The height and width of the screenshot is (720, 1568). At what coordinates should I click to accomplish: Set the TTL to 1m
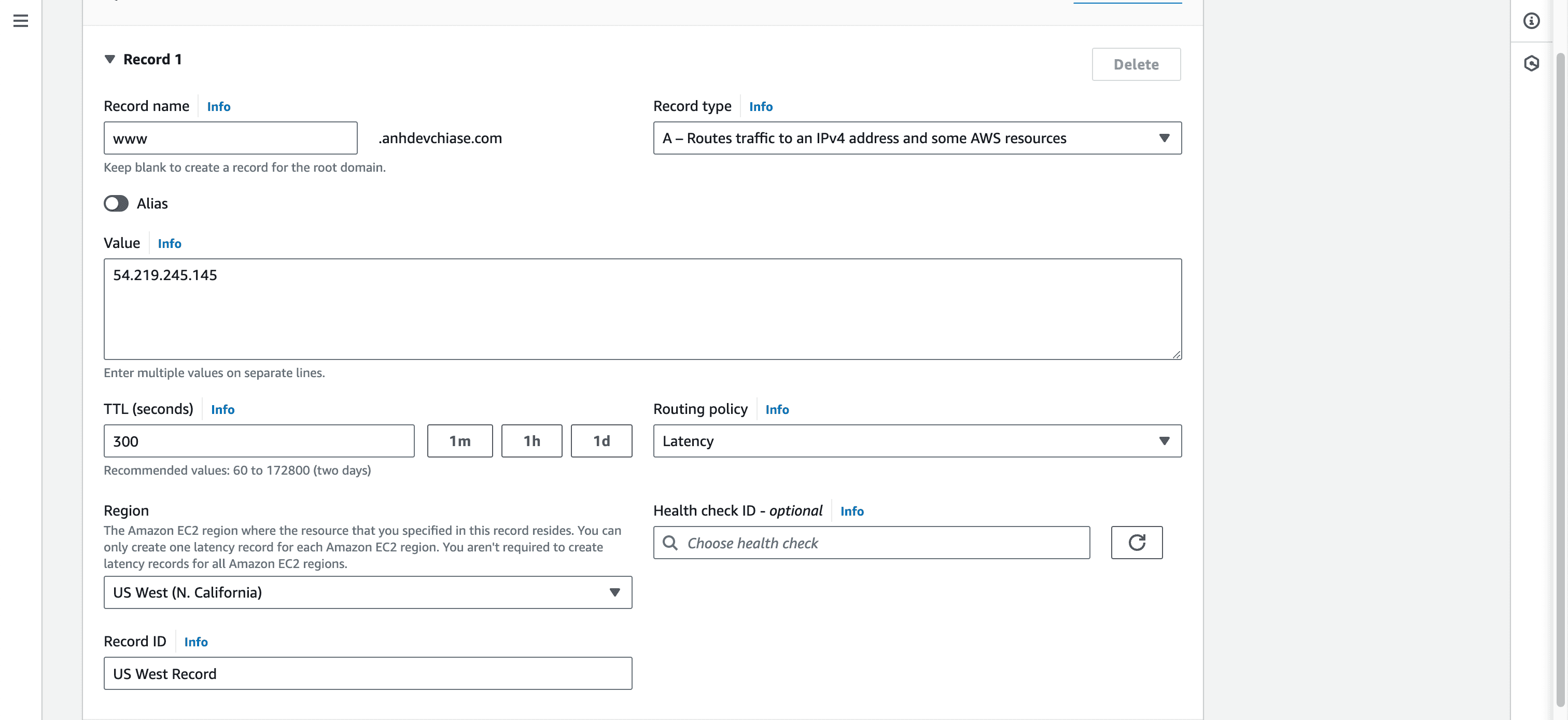pyautogui.click(x=459, y=441)
